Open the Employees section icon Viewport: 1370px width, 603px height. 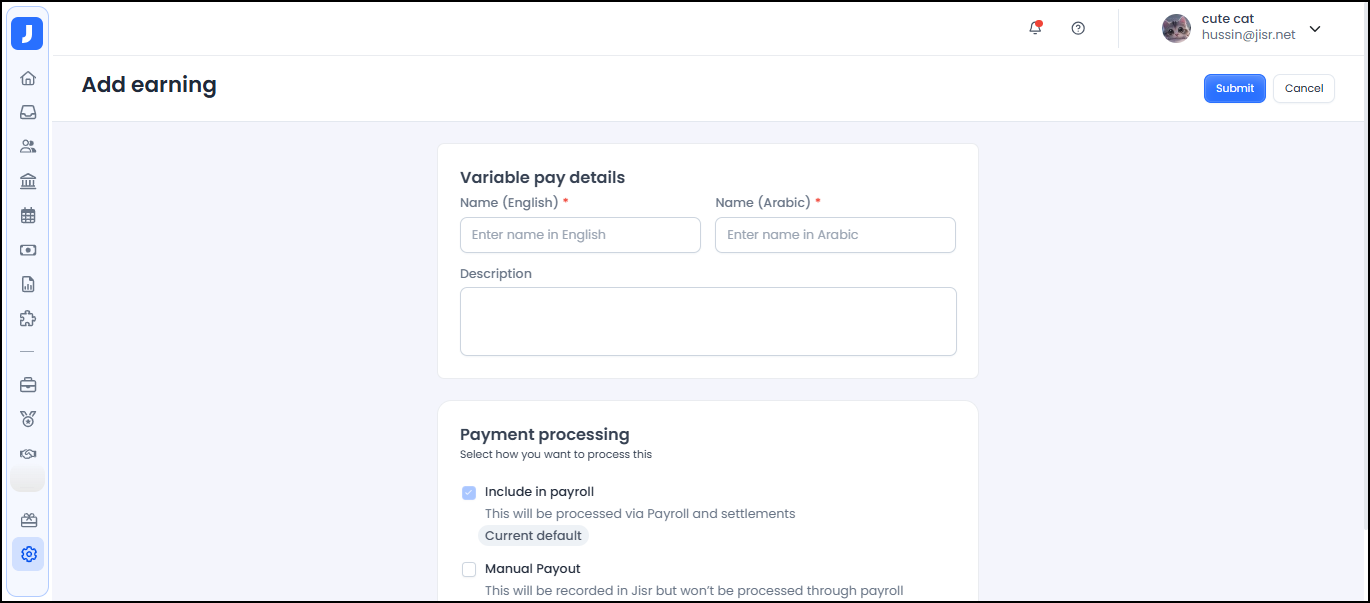pos(28,145)
